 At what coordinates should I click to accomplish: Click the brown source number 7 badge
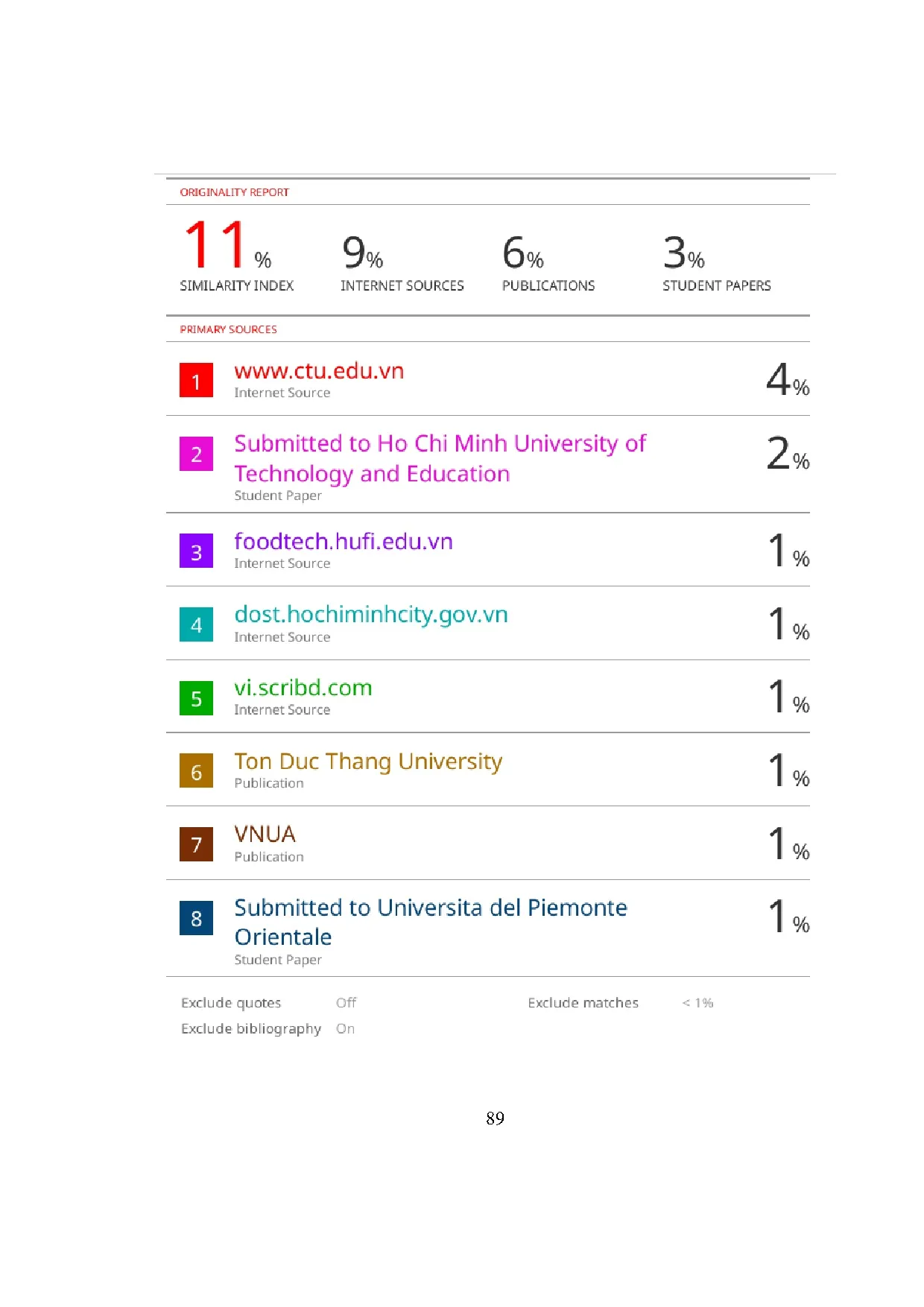pyautogui.click(x=196, y=844)
